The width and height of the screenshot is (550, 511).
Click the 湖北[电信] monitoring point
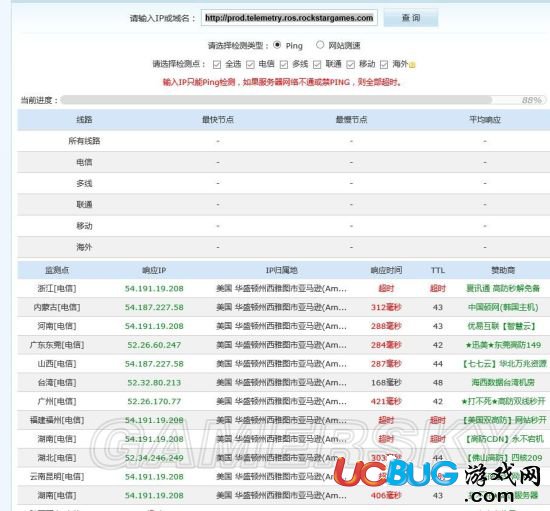click(57, 458)
